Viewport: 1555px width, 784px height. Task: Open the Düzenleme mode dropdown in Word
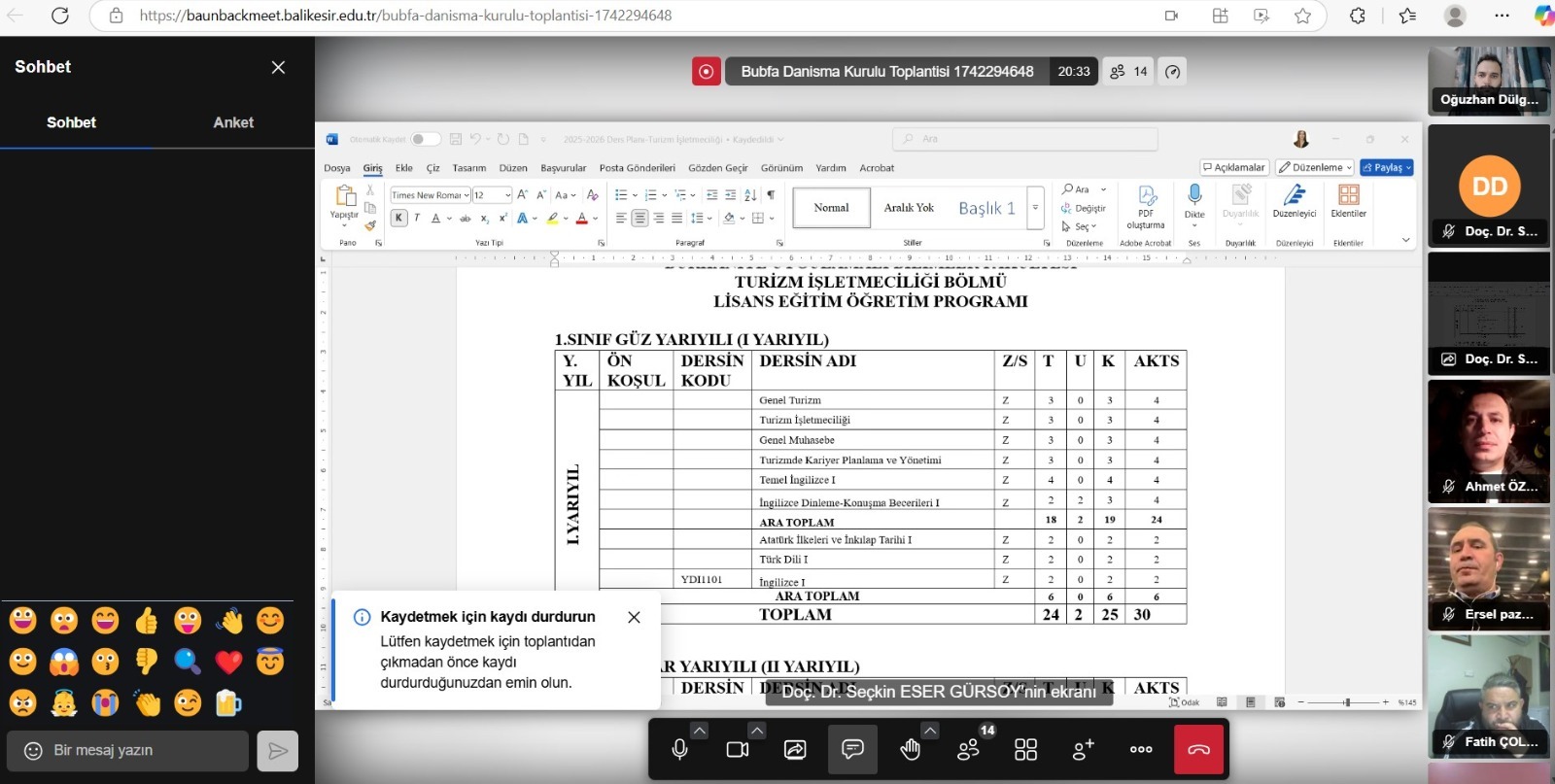1315,167
